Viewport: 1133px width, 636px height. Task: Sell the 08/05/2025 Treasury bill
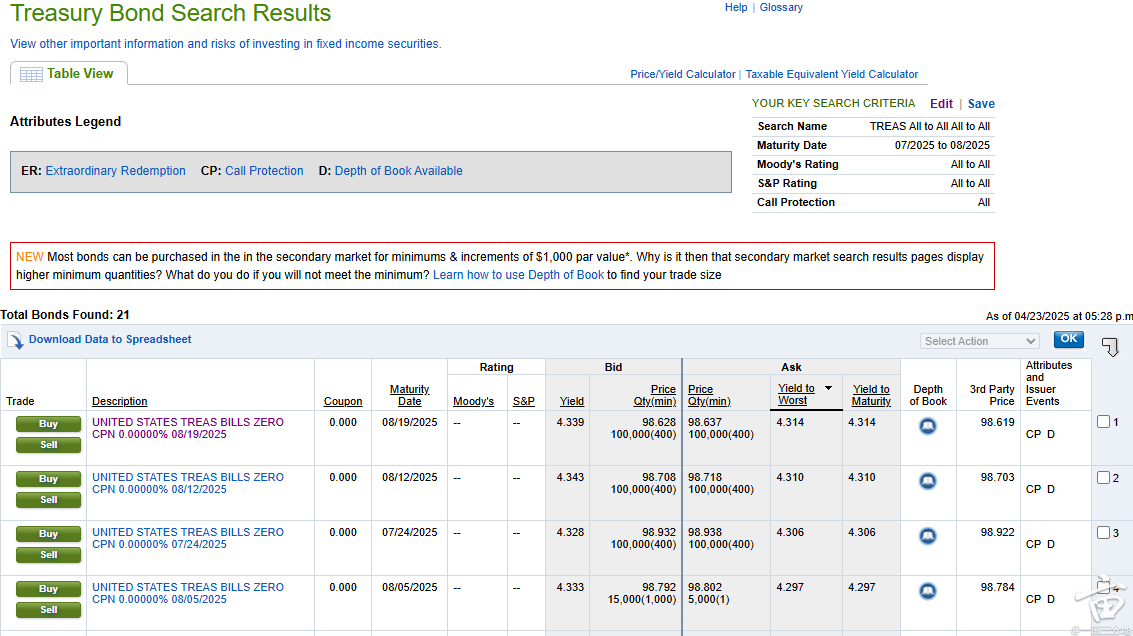(48, 610)
